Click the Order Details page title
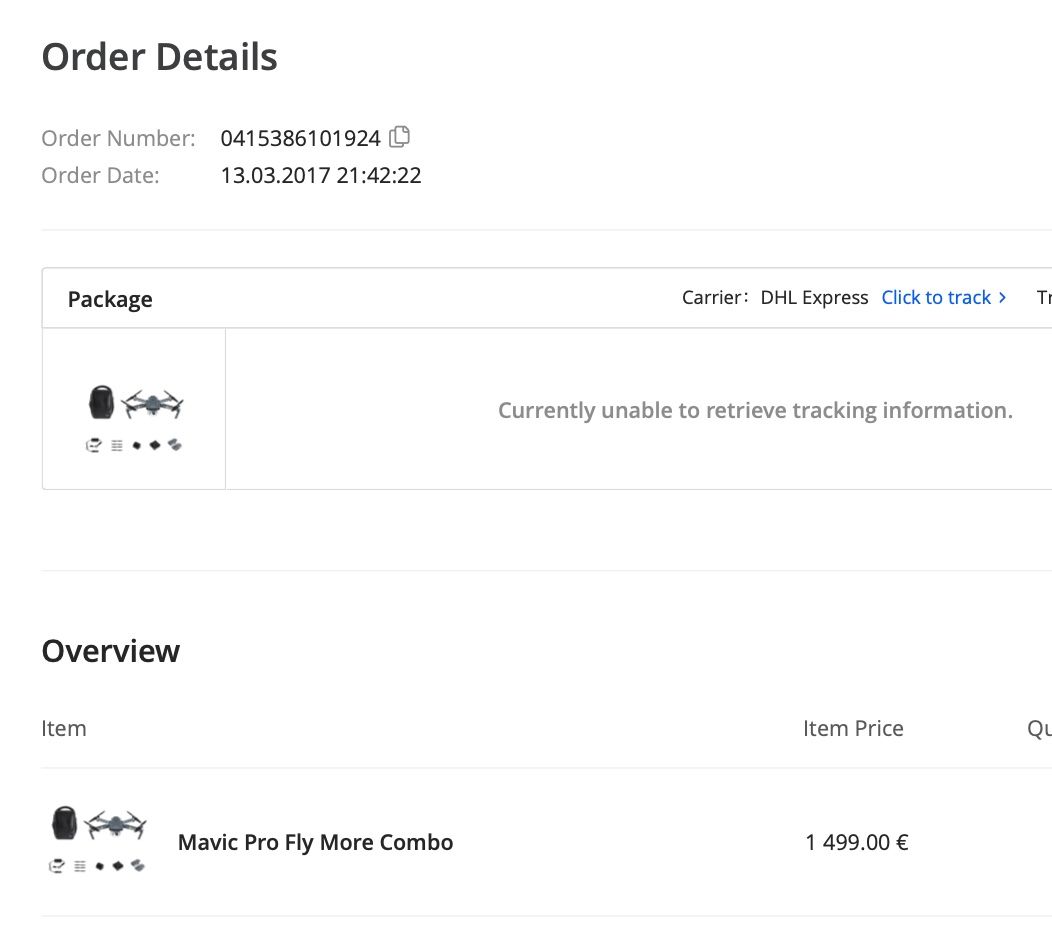 coord(160,56)
